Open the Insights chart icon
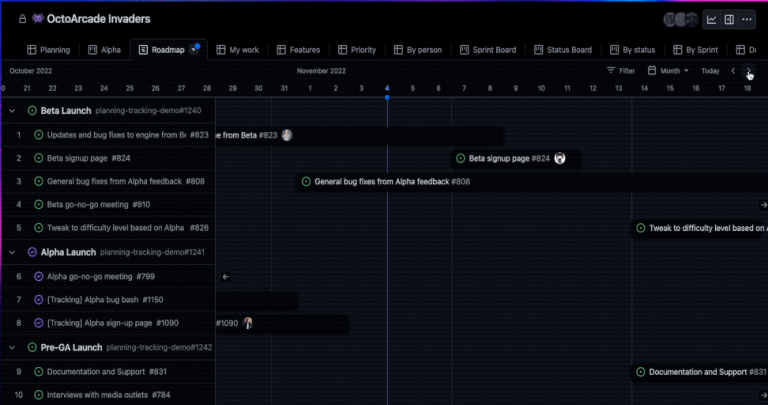The height and width of the screenshot is (405, 768). tap(712, 19)
